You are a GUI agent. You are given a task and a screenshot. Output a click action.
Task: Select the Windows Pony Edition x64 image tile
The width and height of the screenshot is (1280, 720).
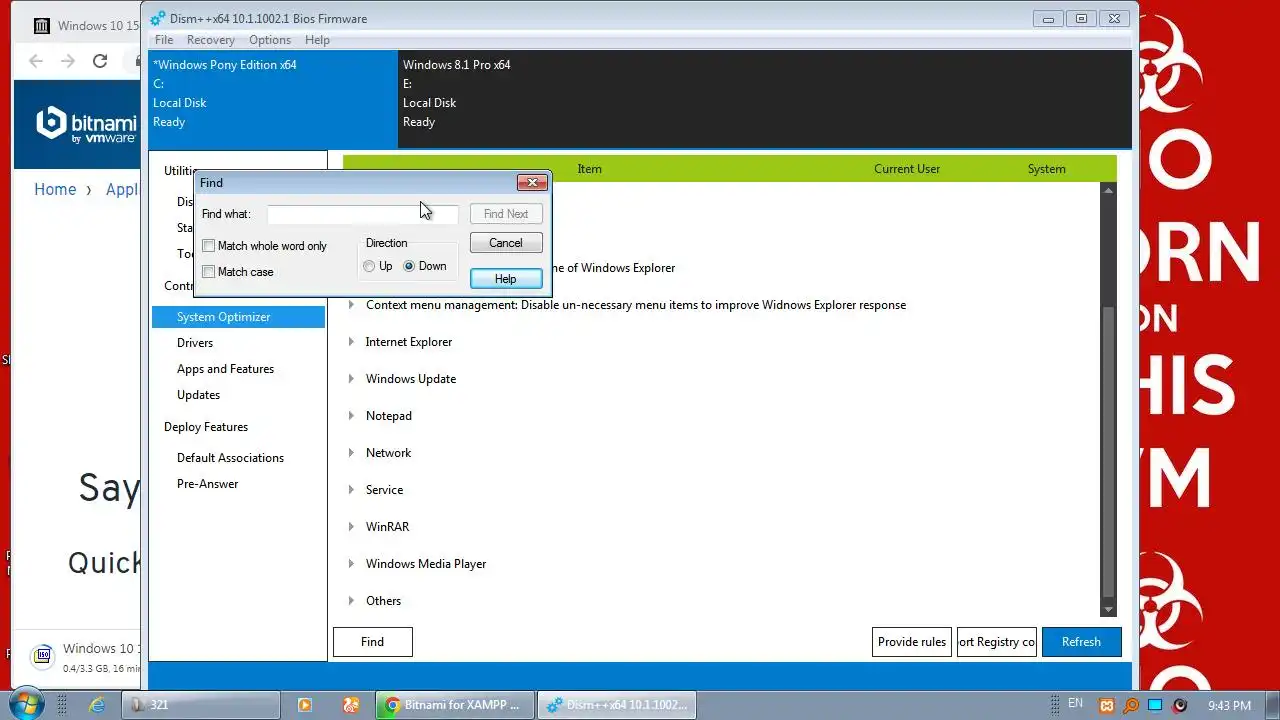272,99
